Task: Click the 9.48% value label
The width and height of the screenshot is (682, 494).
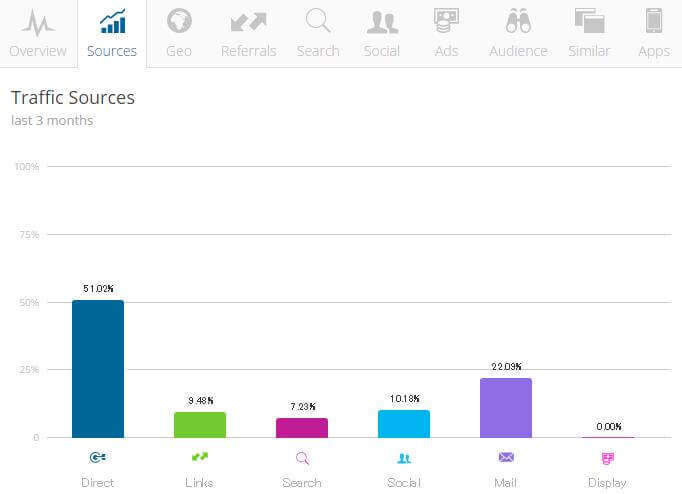Action: point(201,400)
